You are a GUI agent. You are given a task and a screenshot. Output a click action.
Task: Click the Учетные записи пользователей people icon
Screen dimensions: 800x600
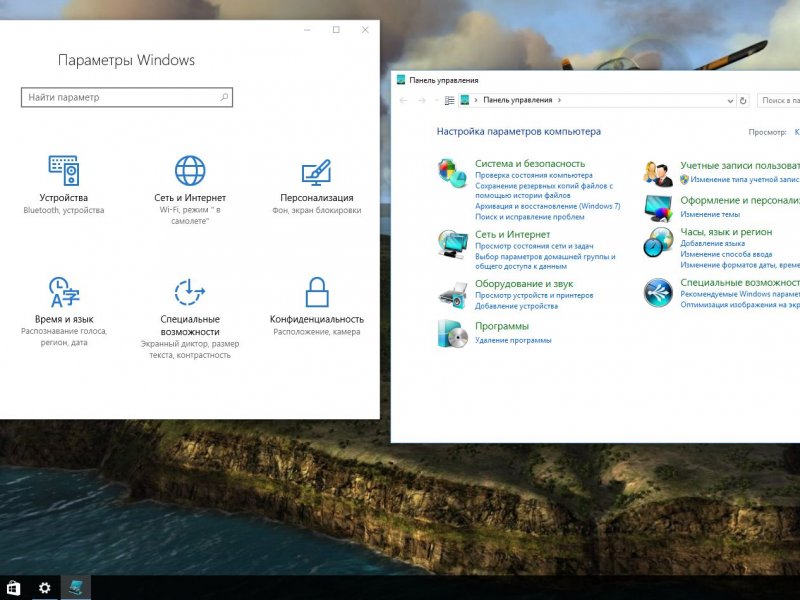click(658, 173)
